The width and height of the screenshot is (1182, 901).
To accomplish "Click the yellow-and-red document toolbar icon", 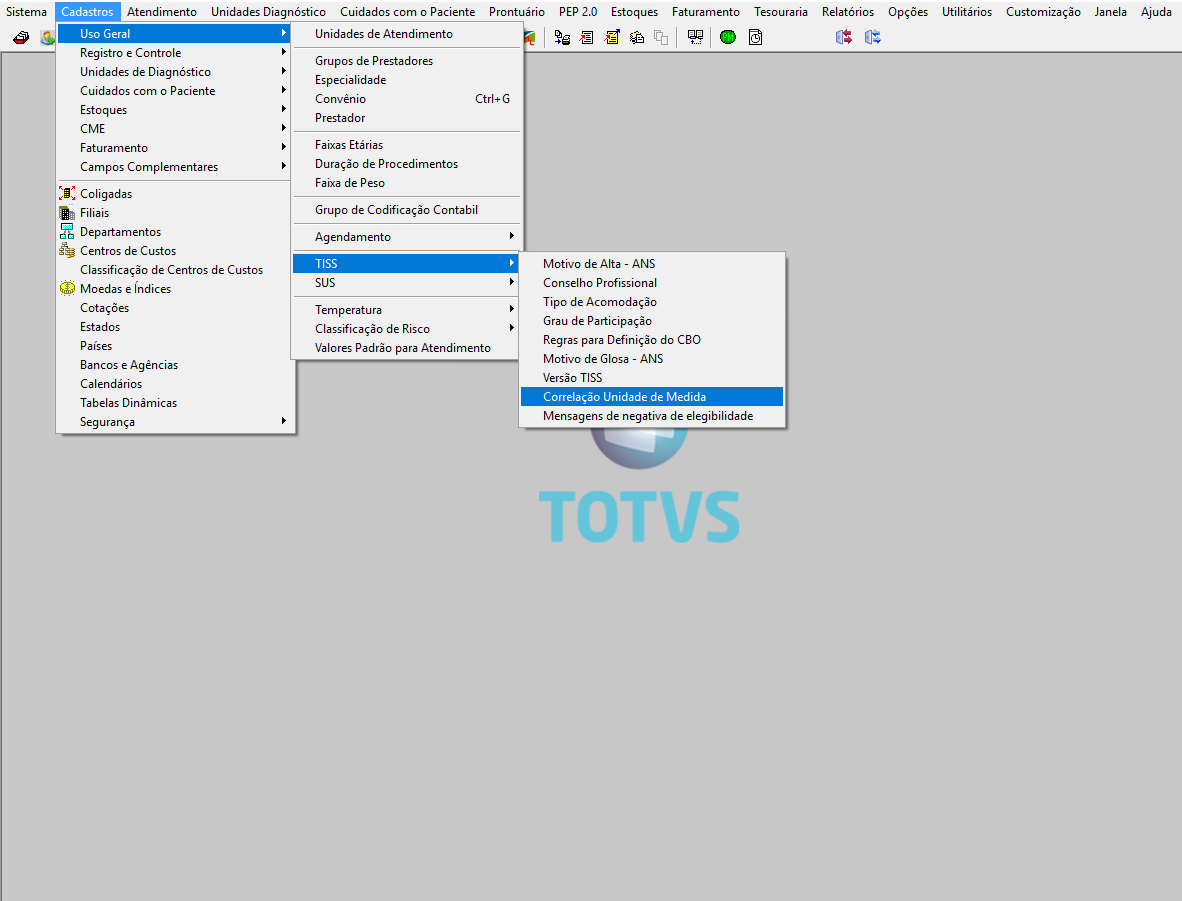I will point(611,37).
